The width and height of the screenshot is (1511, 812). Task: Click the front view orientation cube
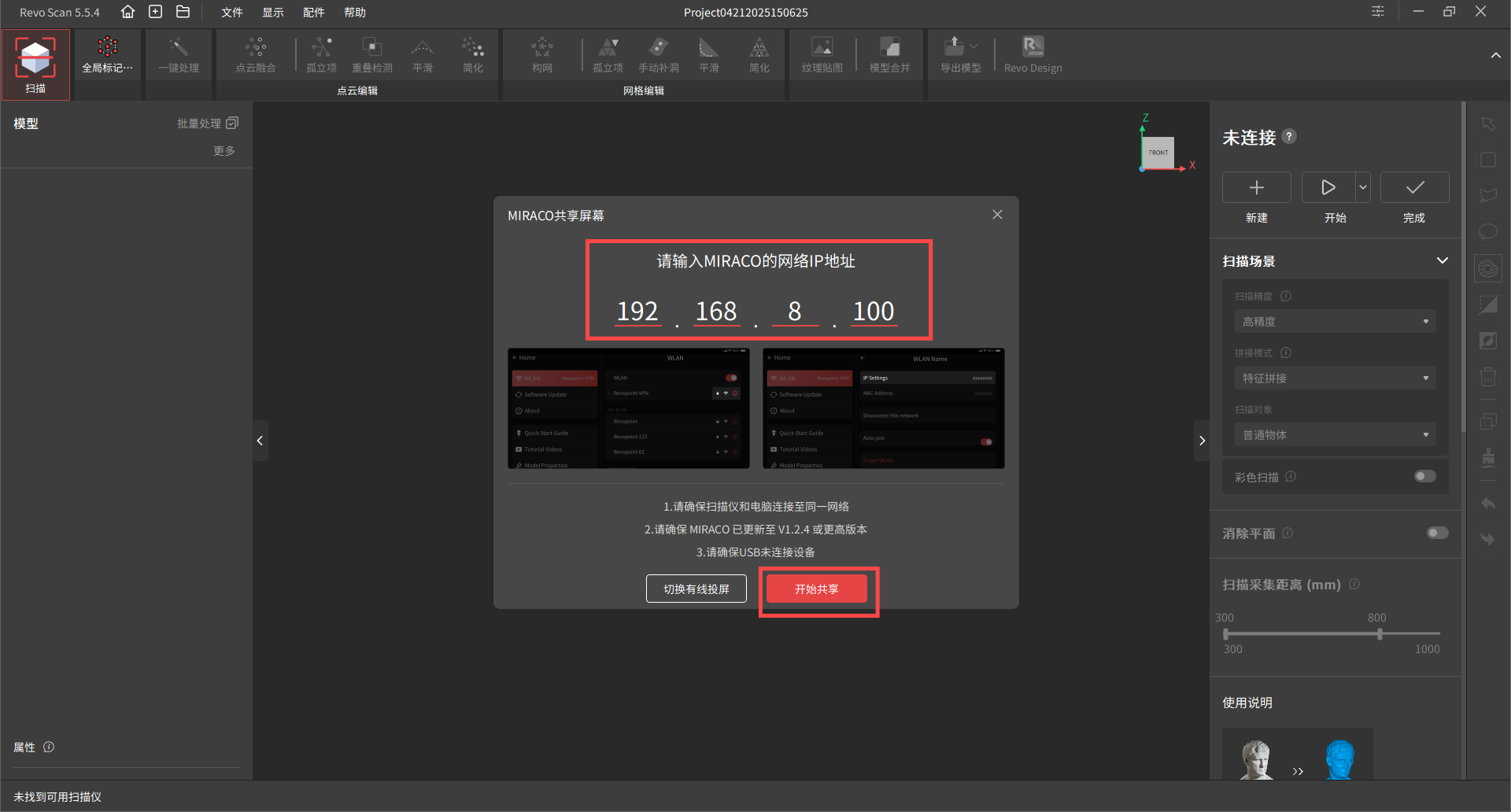[1158, 153]
